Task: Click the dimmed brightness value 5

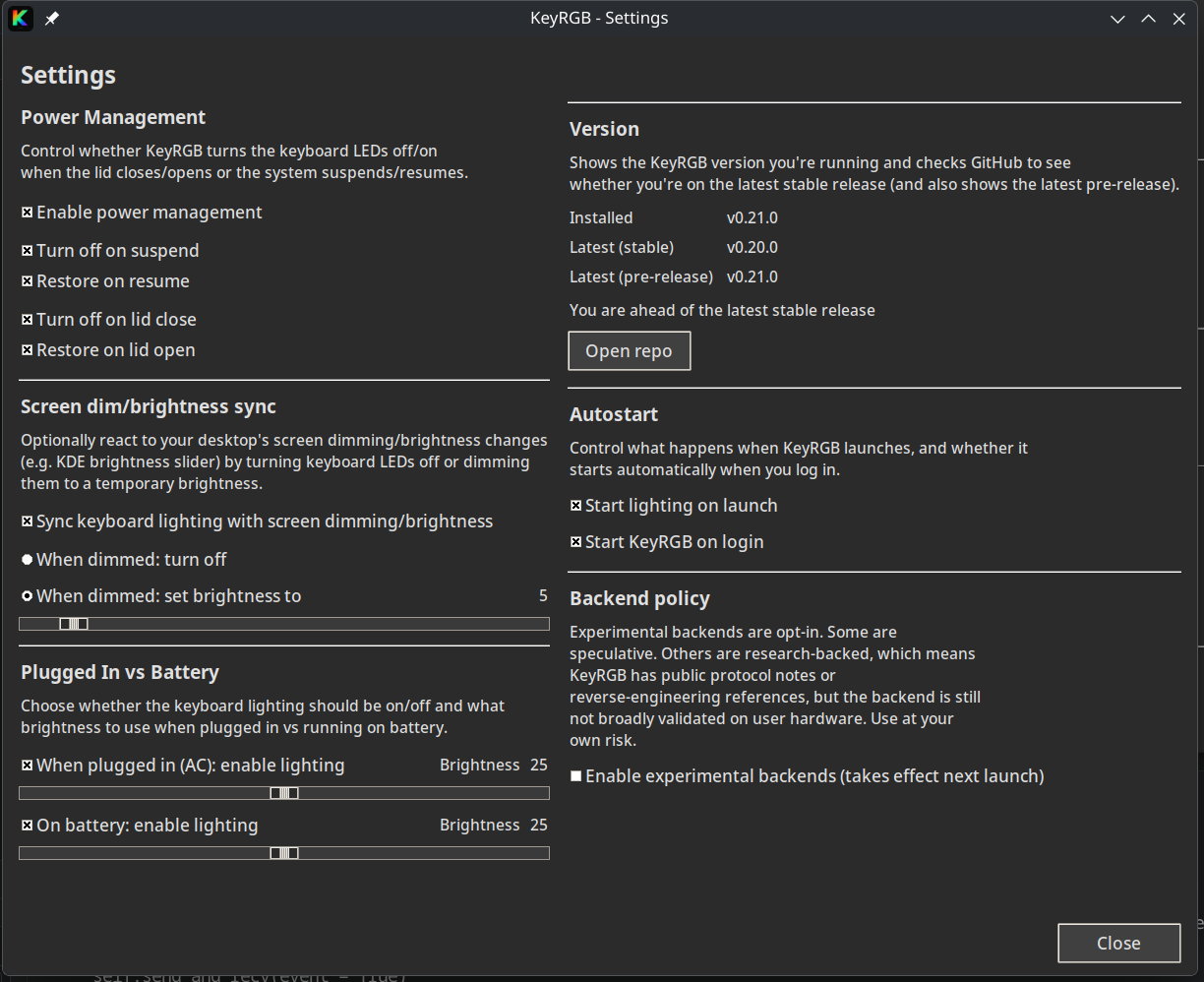Action: click(543, 595)
